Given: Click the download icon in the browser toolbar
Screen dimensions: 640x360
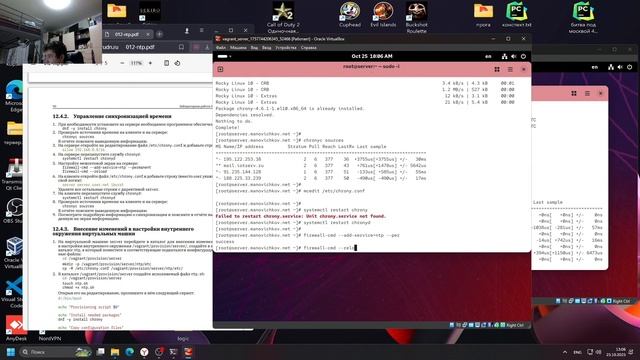Looking at the screenshot, I should point(207,47).
